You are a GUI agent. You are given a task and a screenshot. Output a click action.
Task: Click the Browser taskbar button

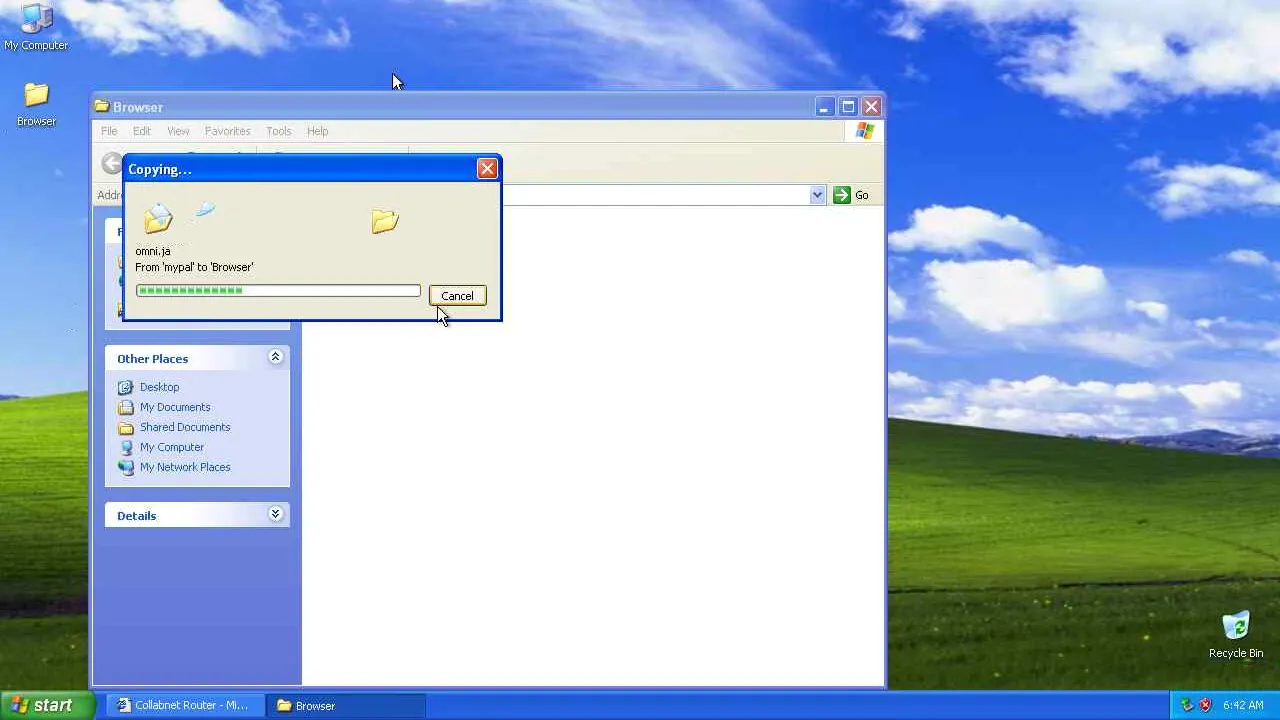[346, 705]
